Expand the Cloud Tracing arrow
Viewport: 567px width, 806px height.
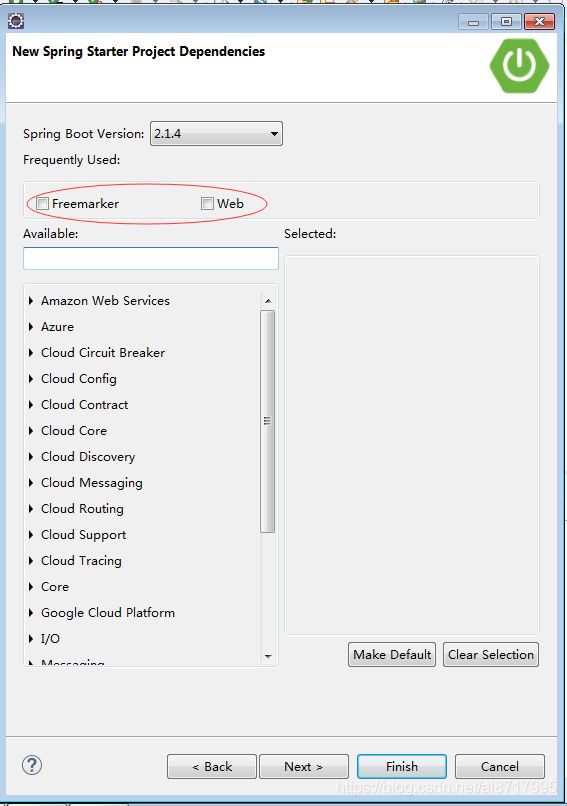(x=31, y=561)
